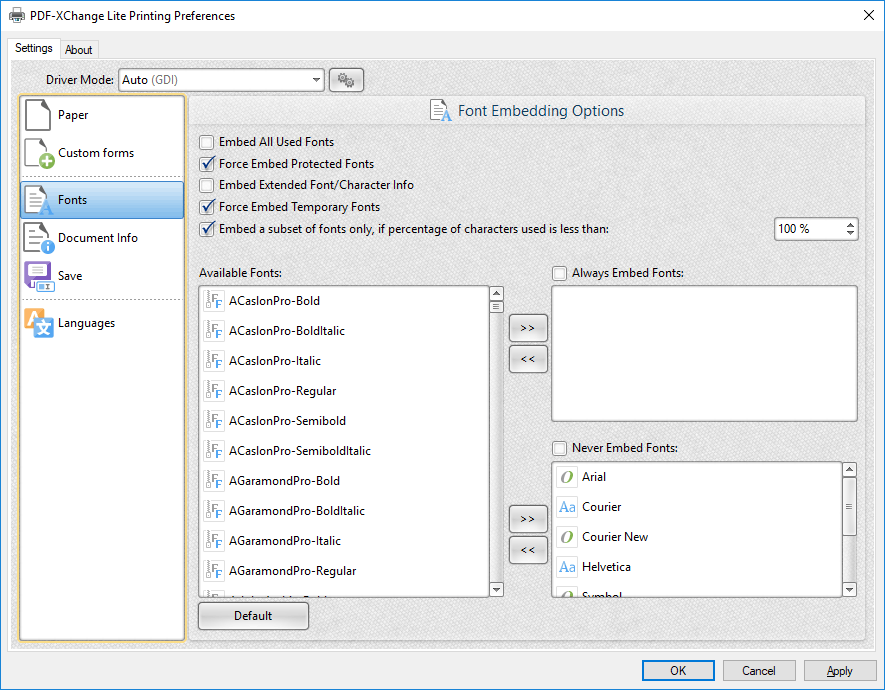The height and width of the screenshot is (690, 885).
Task: Remove font from Never Embed with << button
Action: (528, 550)
